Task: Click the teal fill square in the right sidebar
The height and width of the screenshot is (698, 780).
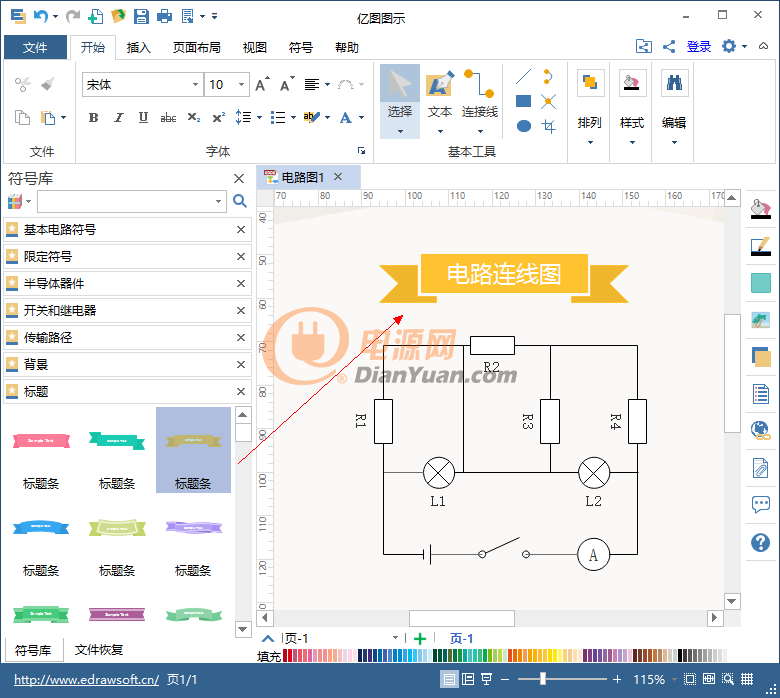Action: click(761, 283)
